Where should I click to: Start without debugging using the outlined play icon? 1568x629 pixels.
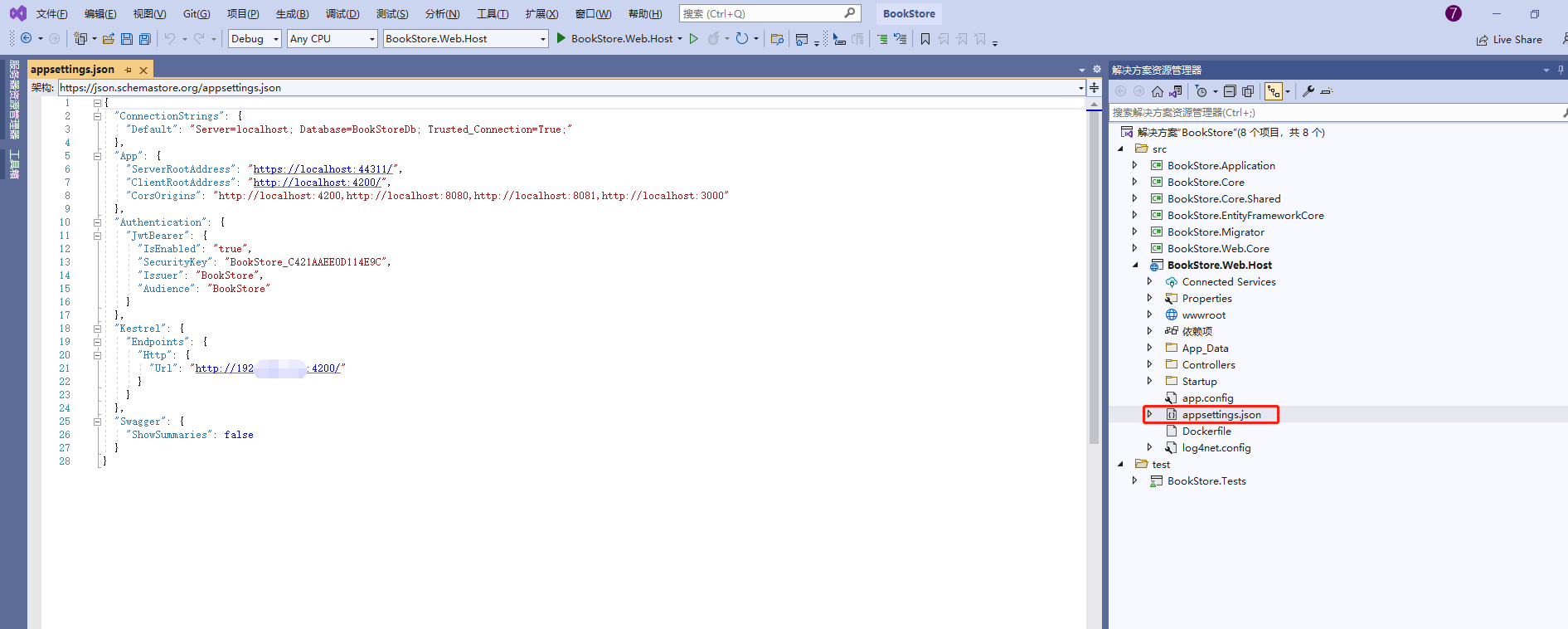[x=694, y=38]
